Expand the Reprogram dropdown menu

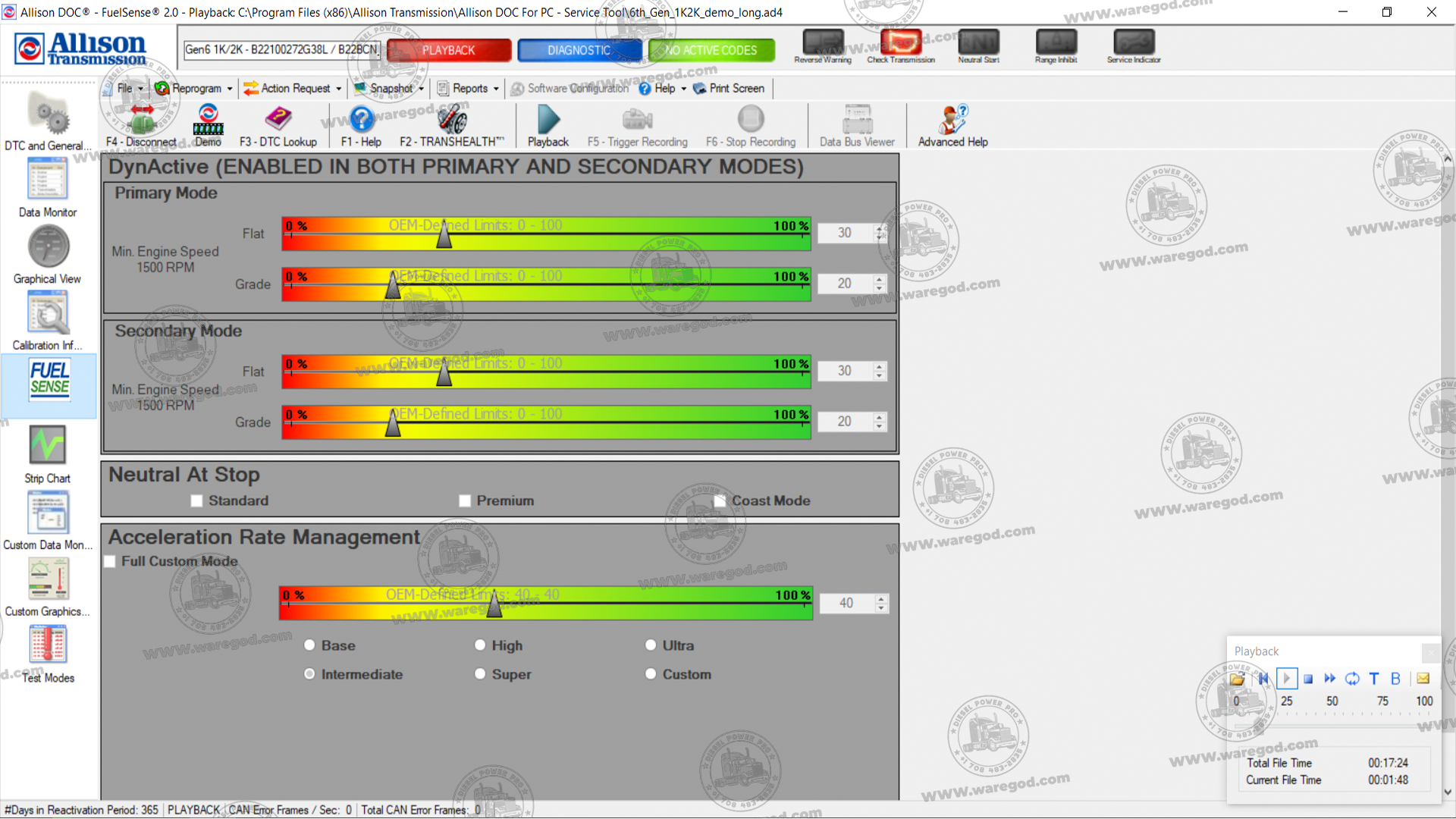click(x=194, y=89)
